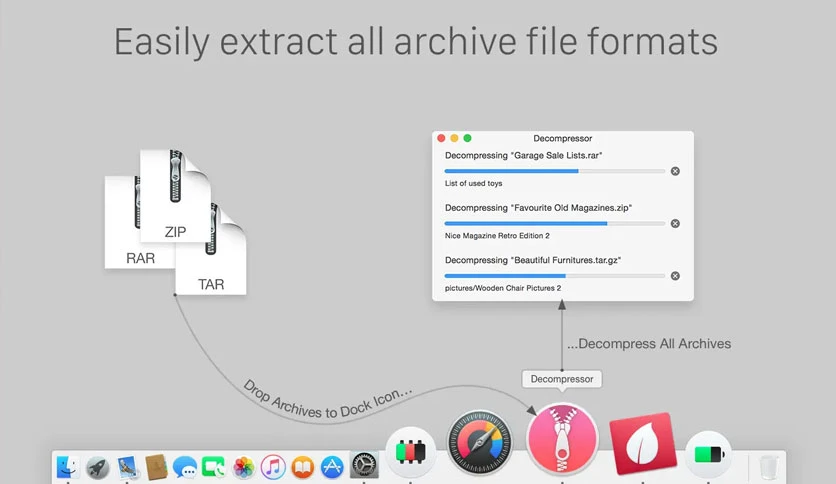This screenshot has width=836, height=484.
Task: Open Launchpad rocket icon
Action: coord(98,467)
